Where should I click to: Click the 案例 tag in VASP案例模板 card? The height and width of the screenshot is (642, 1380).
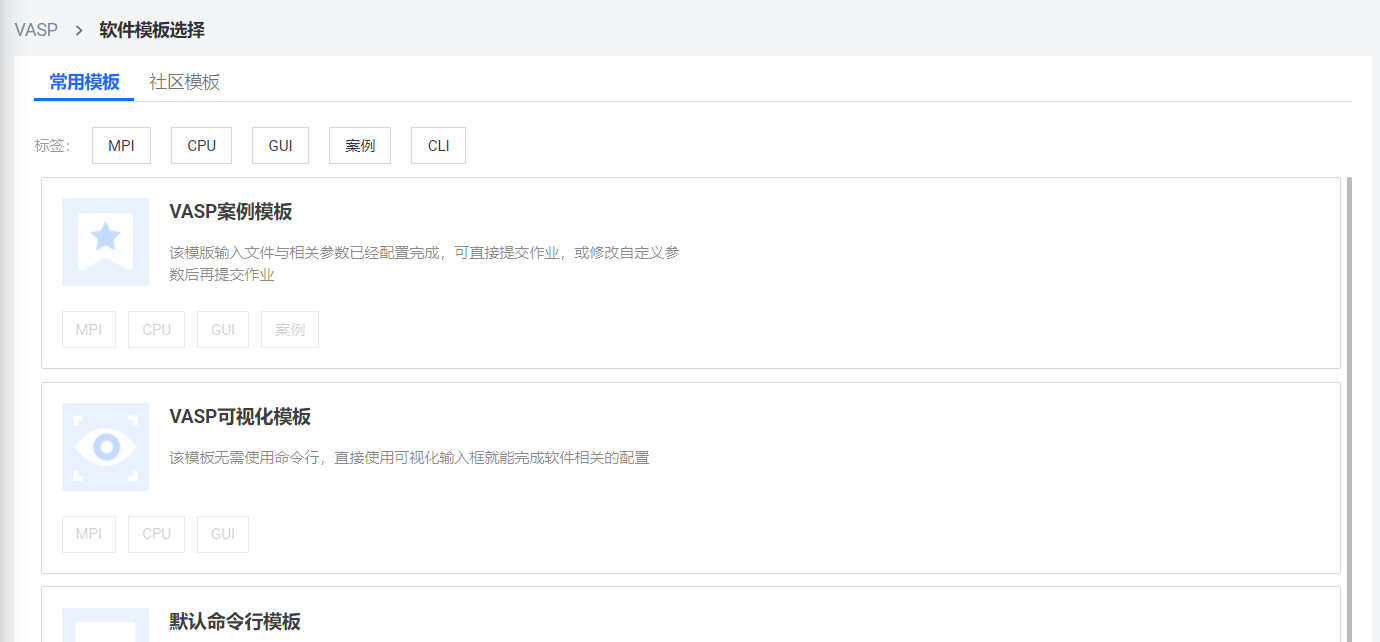tap(290, 329)
